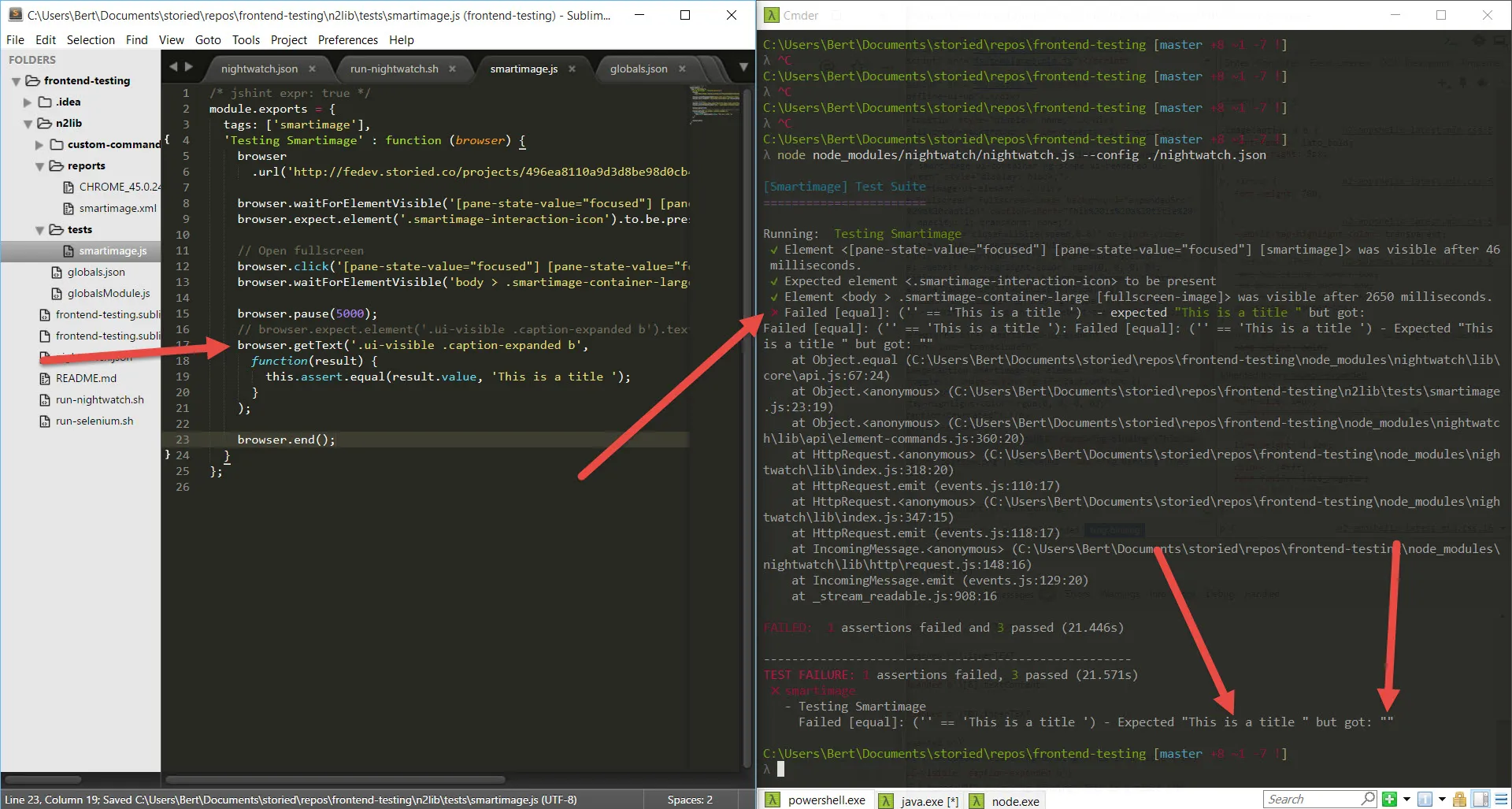This screenshot has width=1512, height=809.
Task: Open the Find menu
Action: [x=136, y=39]
